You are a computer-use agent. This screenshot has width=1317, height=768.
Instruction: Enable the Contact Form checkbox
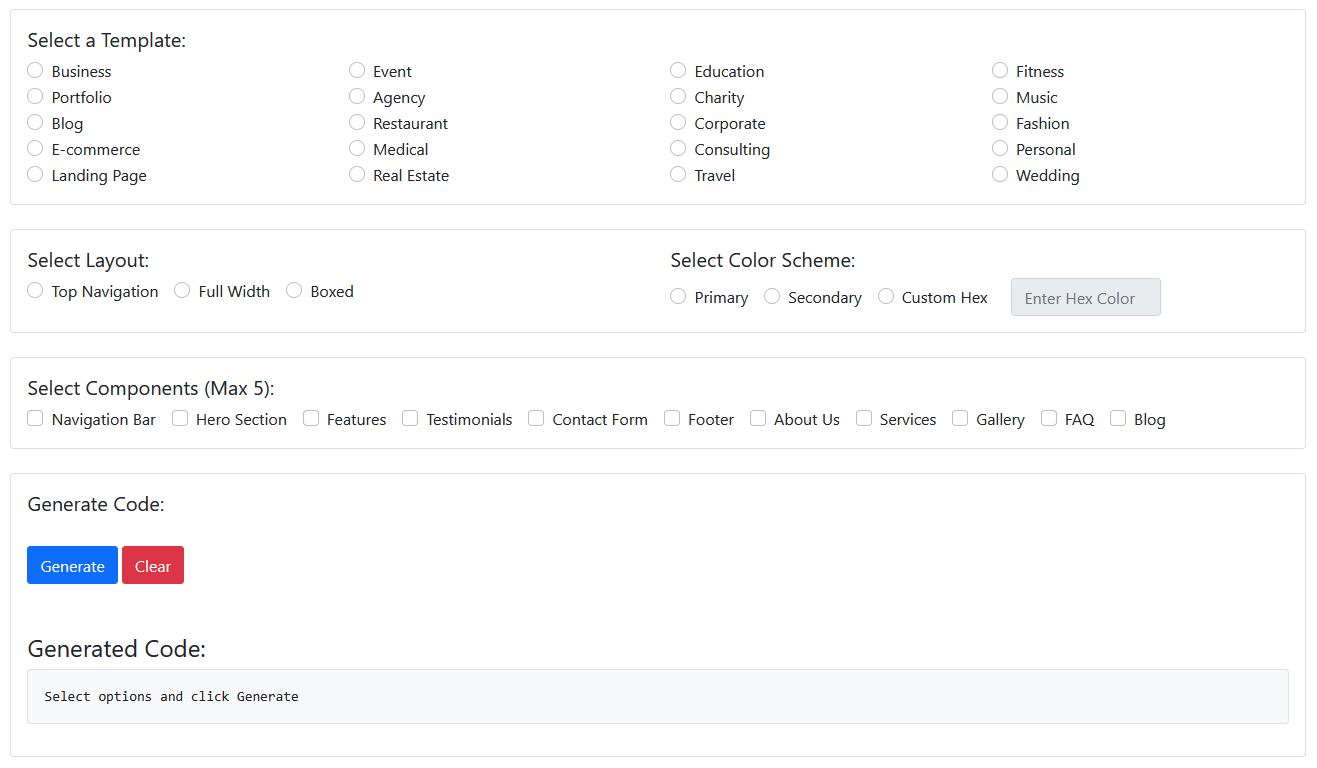pyautogui.click(x=536, y=418)
